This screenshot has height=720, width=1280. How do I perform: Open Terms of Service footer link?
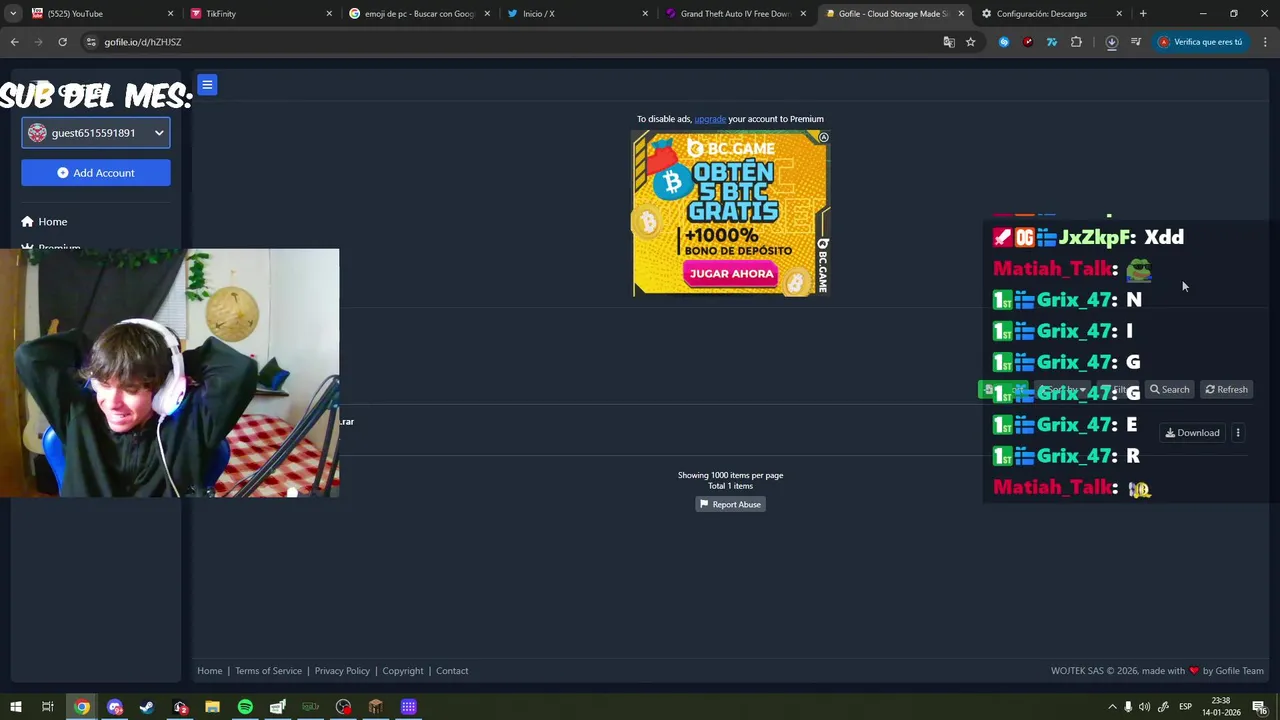click(x=268, y=671)
